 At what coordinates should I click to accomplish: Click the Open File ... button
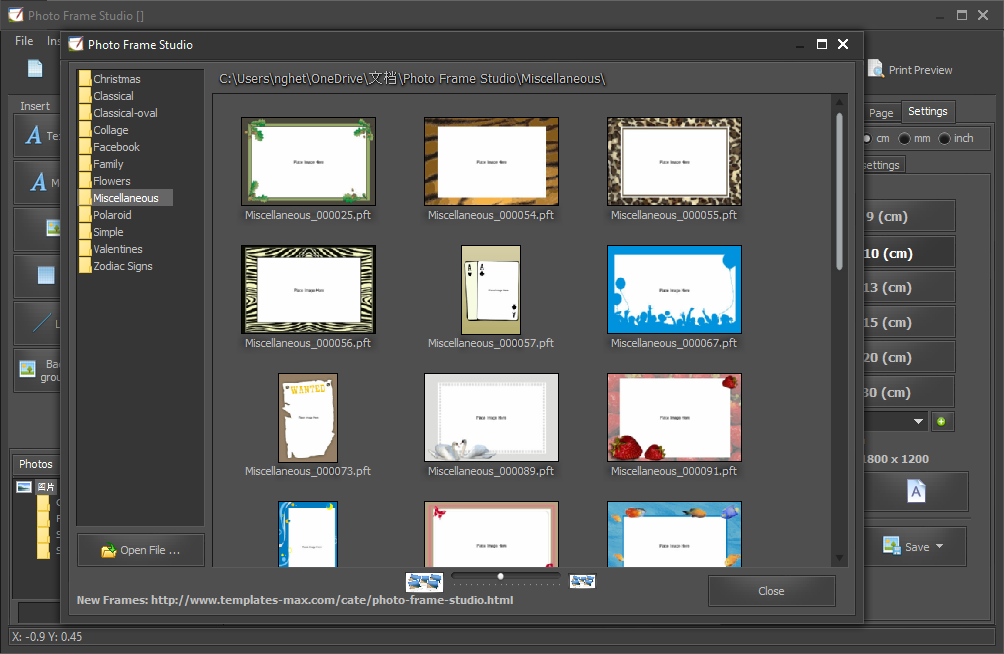tap(141, 550)
